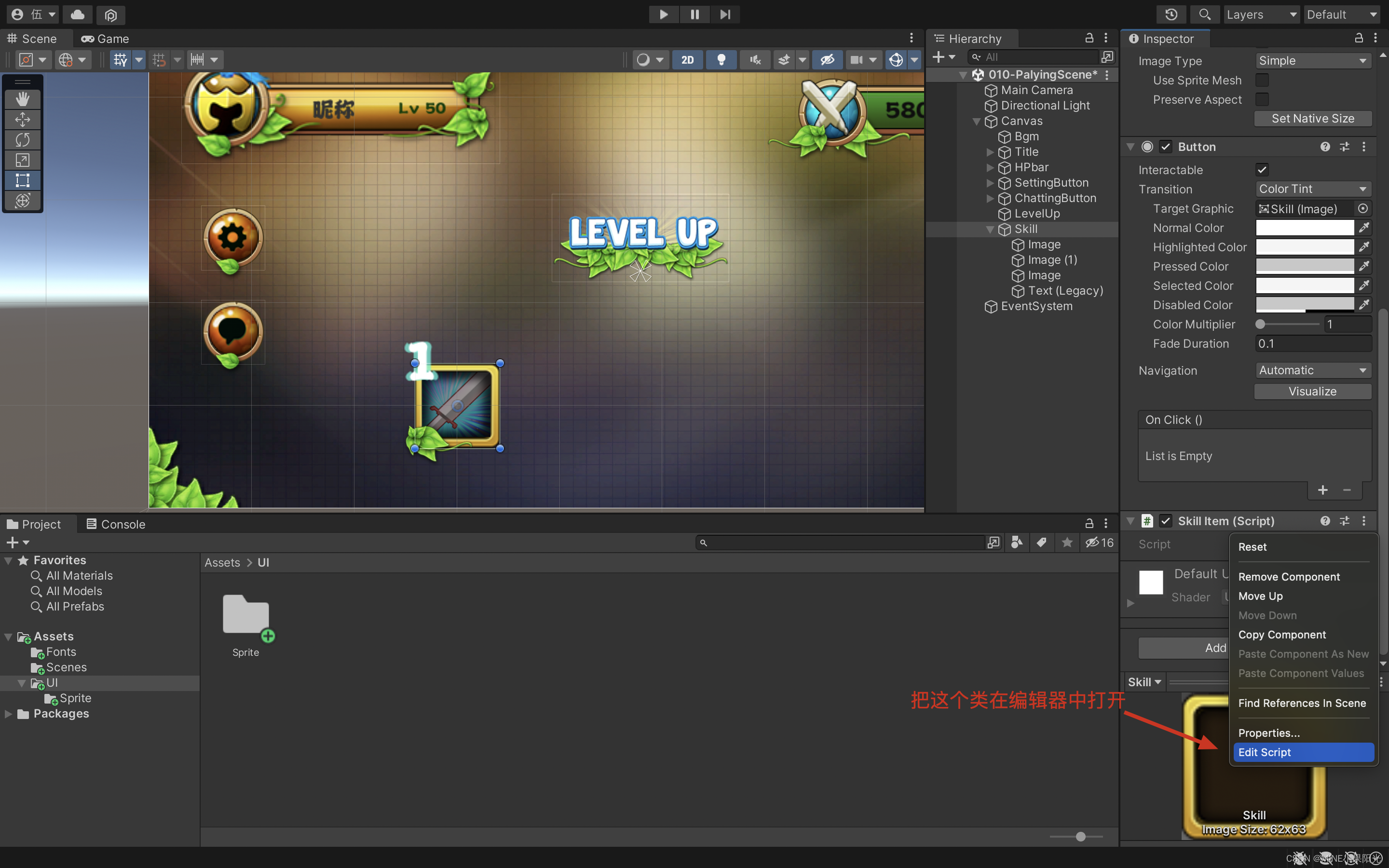Toggle Favorites star in Project toolbar

tap(1067, 542)
